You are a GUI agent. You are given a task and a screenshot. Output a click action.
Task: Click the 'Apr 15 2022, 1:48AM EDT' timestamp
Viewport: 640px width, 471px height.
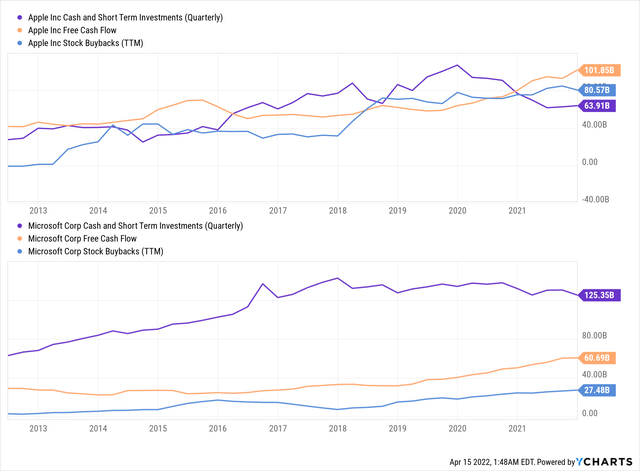pyautogui.click(x=492, y=462)
